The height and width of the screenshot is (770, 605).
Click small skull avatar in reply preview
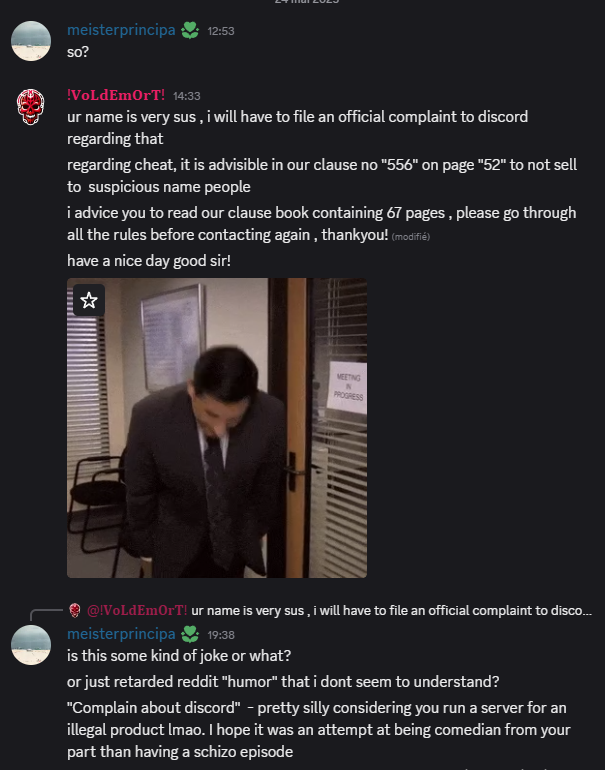[x=75, y=610]
